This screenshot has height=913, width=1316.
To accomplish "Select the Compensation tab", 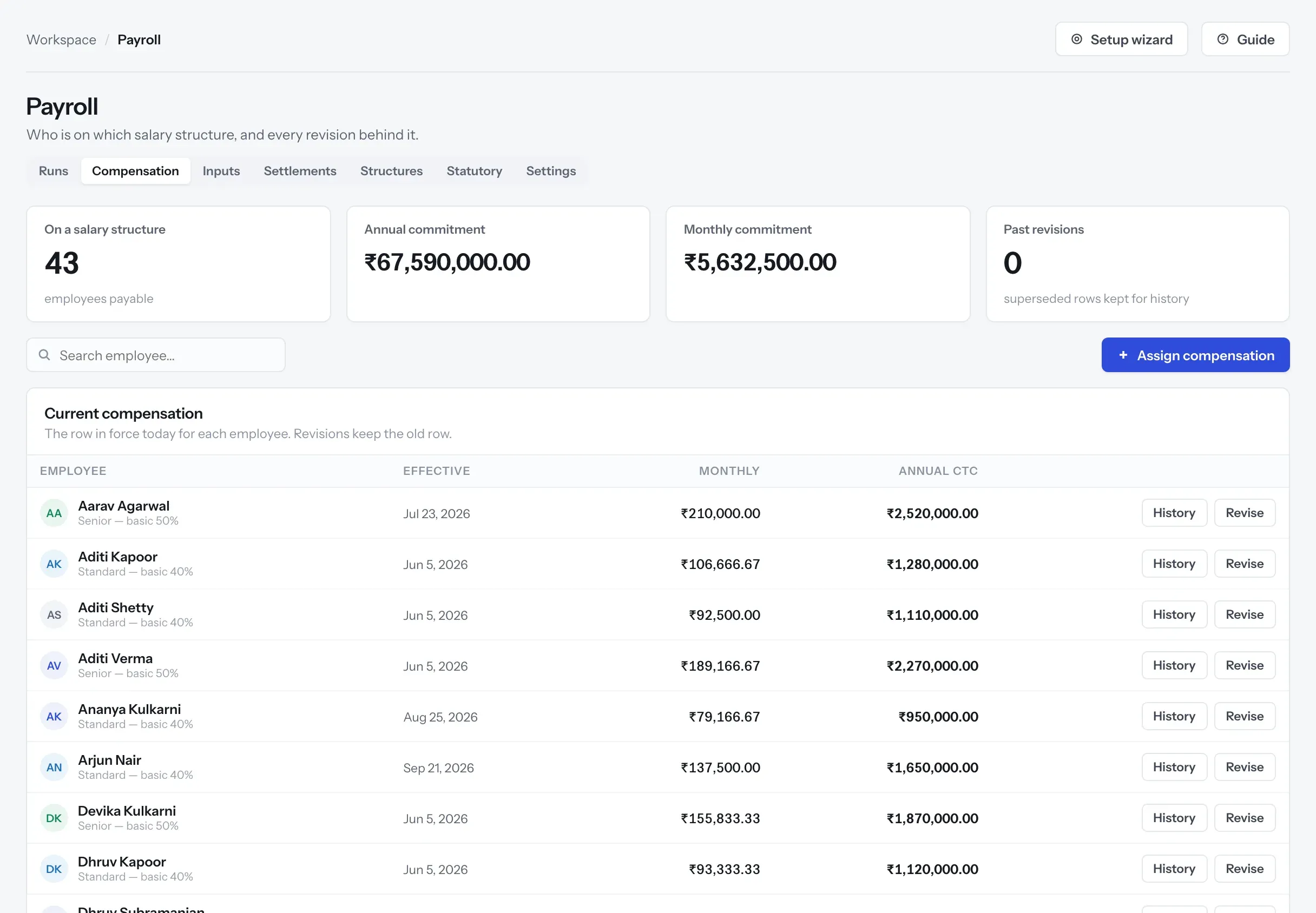I will pos(136,171).
